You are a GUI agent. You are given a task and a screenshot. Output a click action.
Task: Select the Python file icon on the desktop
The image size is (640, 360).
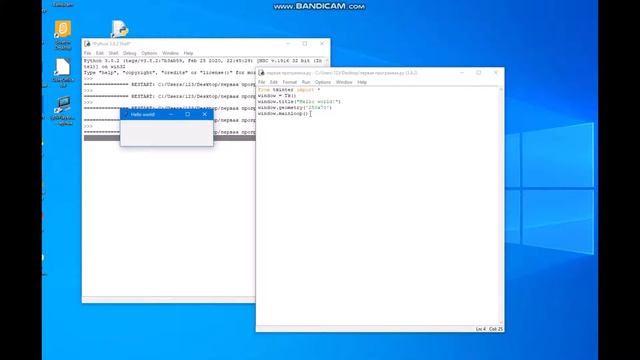tap(120, 29)
